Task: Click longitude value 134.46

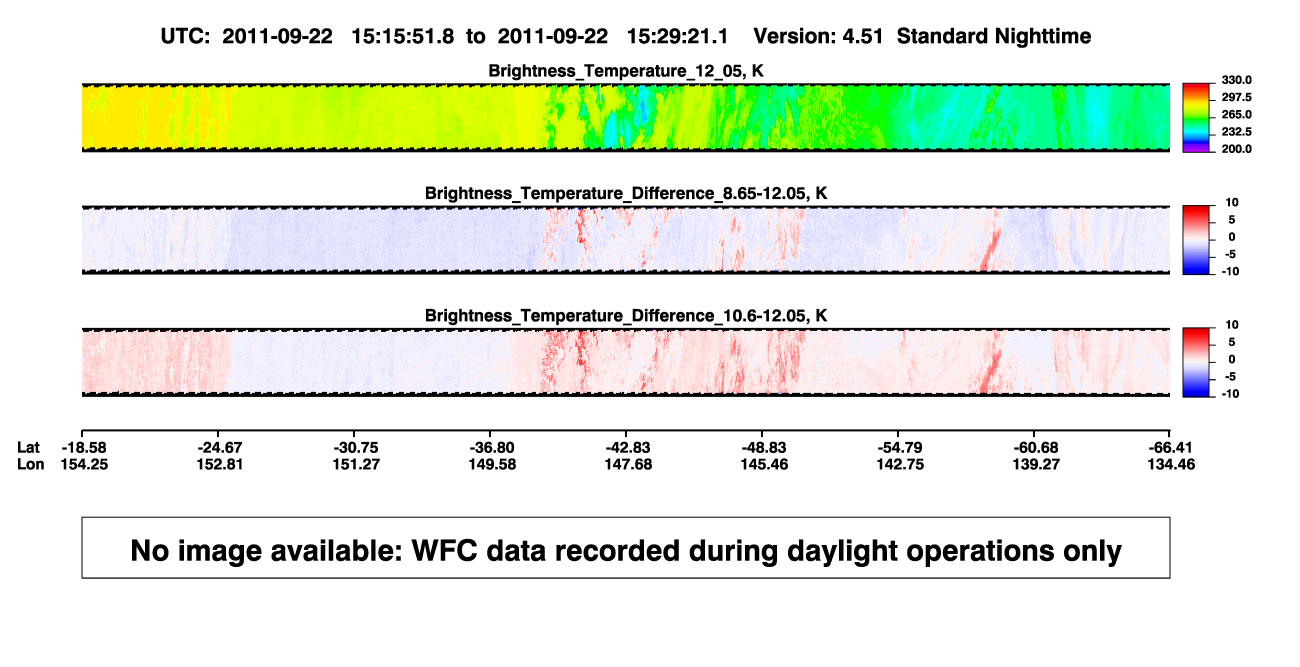Action: pos(1170,464)
